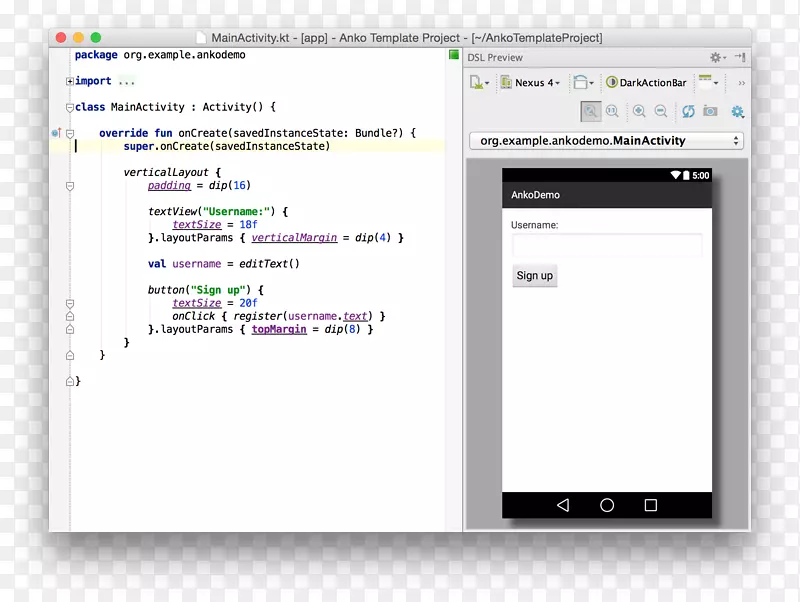Open the preview settings gear in zoom toolbar

(x=736, y=112)
